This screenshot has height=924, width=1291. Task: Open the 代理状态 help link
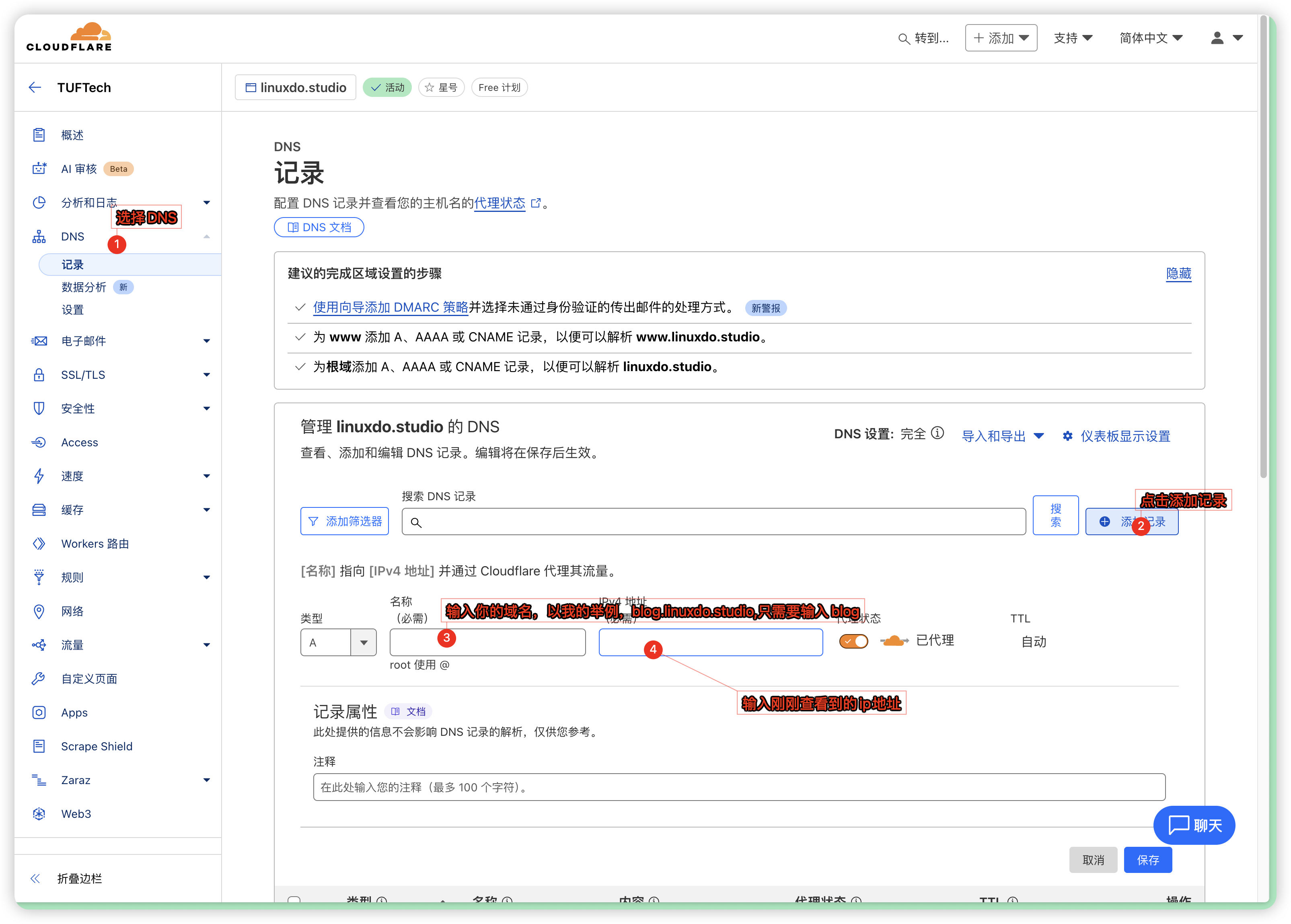click(500, 203)
